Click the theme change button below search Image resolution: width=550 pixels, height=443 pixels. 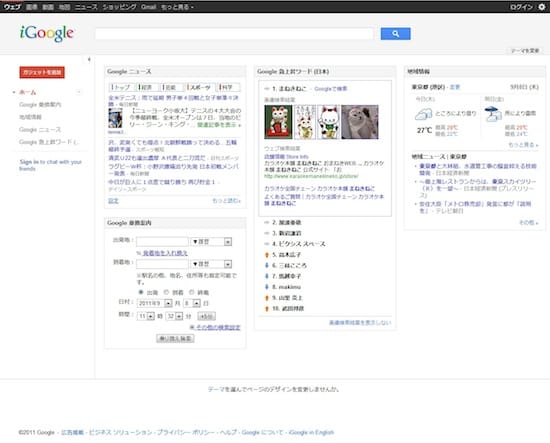pyautogui.click(x=525, y=51)
